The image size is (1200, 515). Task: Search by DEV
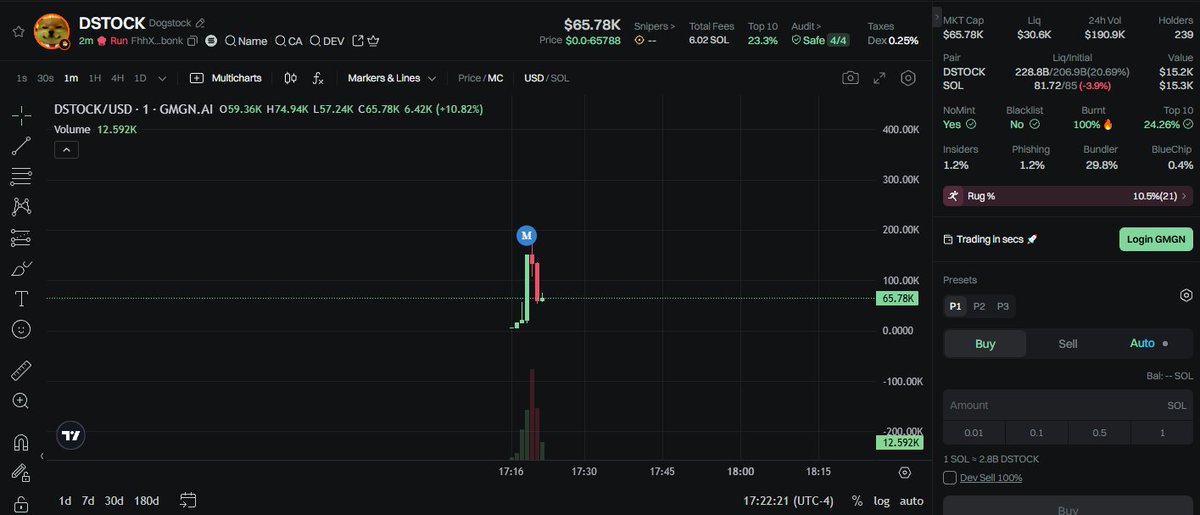tap(327, 41)
